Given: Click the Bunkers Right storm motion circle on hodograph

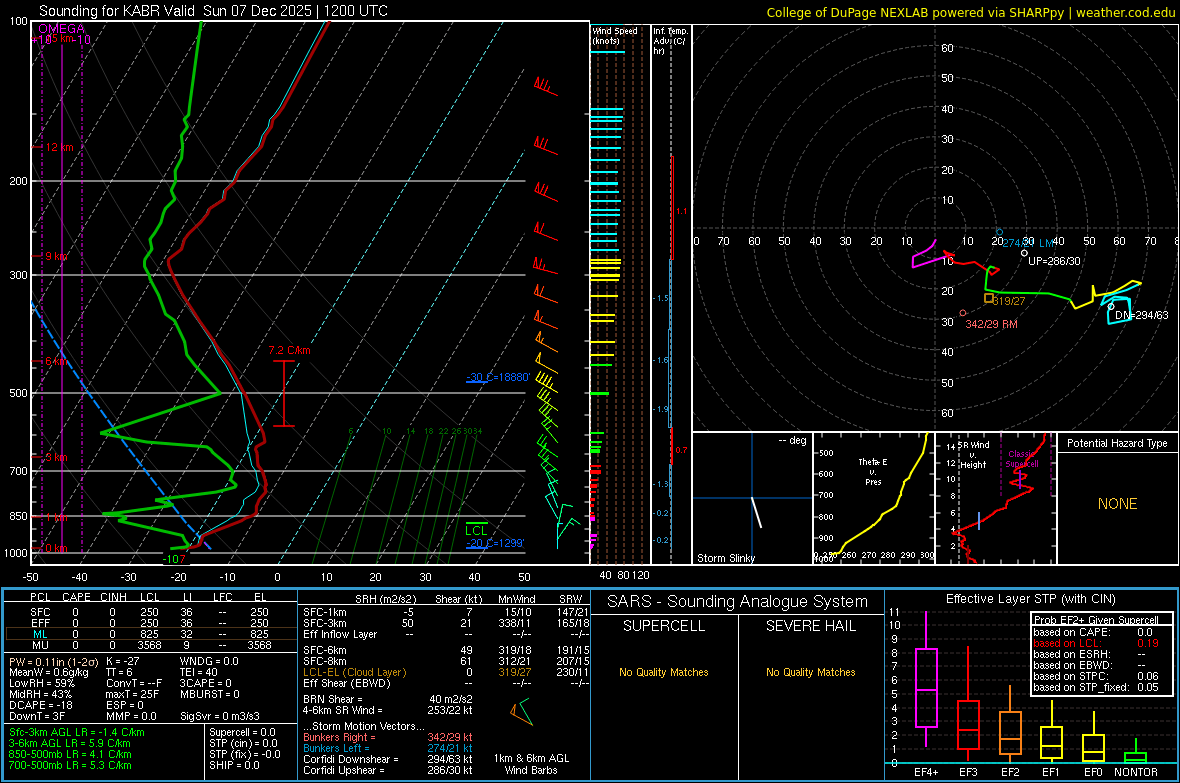Looking at the screenshot, I should (963, 313).
